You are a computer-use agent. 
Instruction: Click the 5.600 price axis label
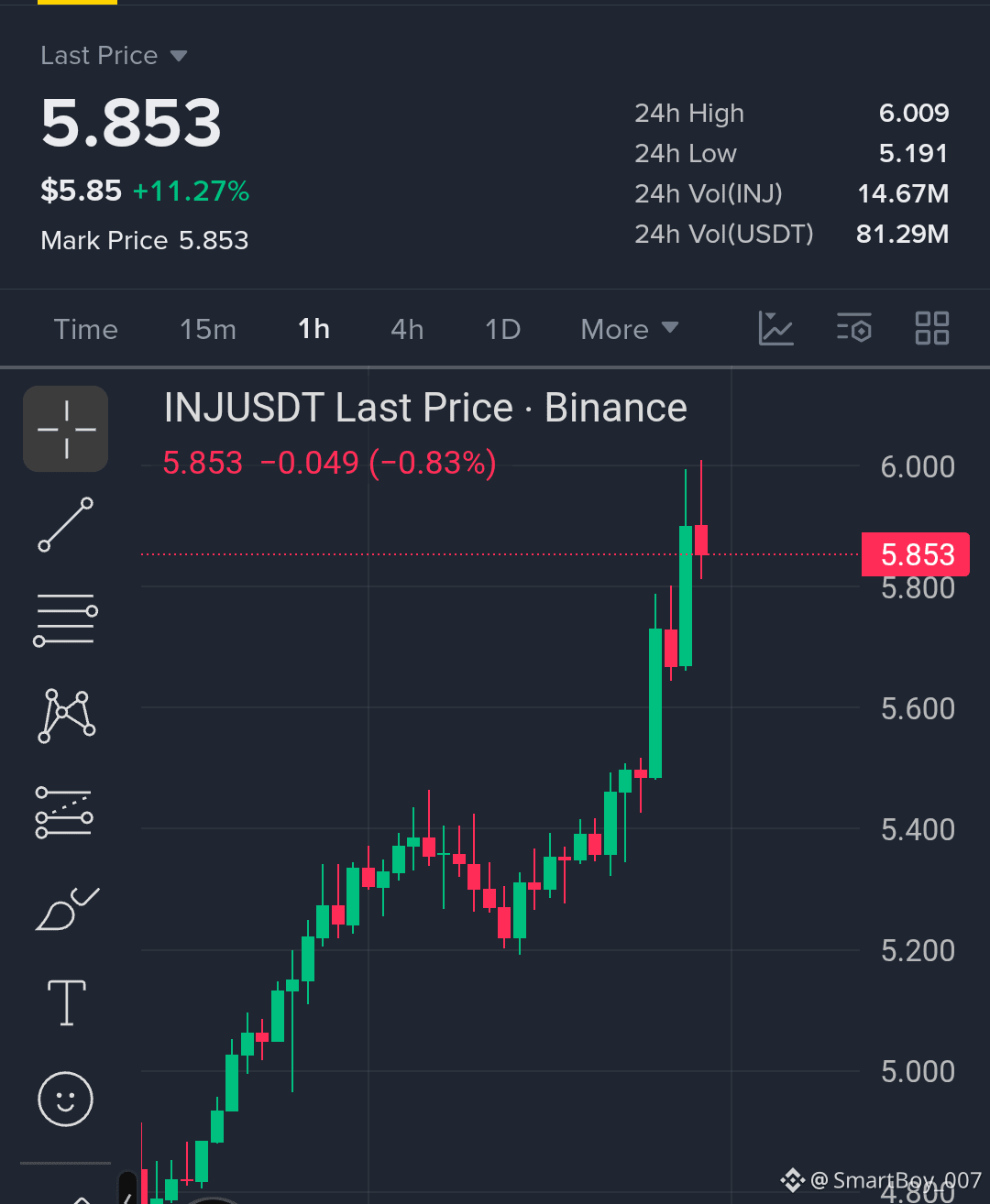[918, 708]
